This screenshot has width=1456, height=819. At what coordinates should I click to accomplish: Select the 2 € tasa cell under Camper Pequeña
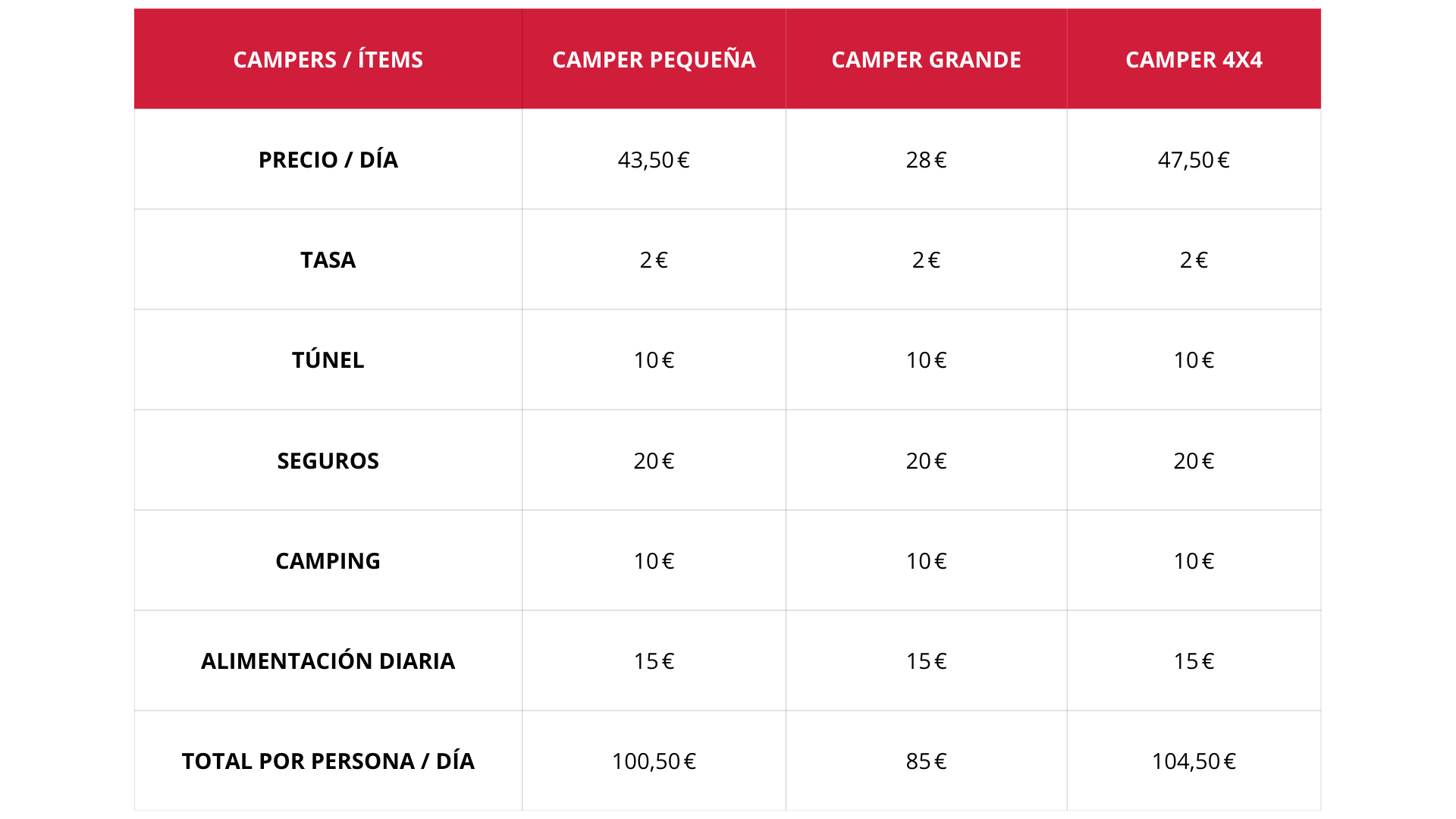click(x=654, y=259)
